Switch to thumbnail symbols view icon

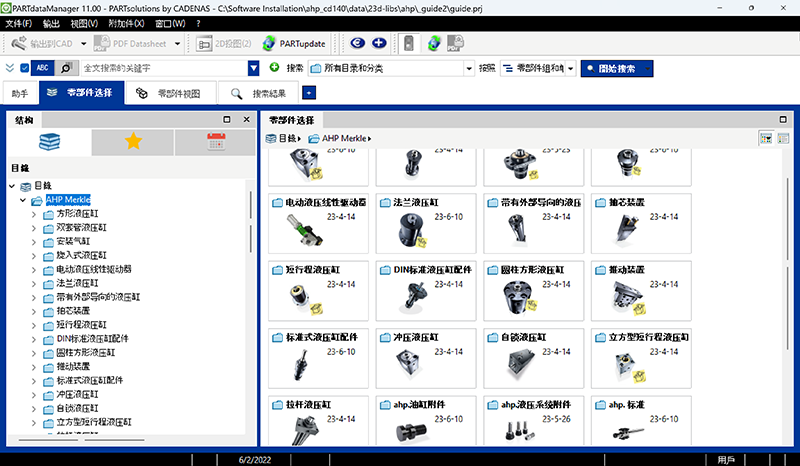[x=766, y=138]
